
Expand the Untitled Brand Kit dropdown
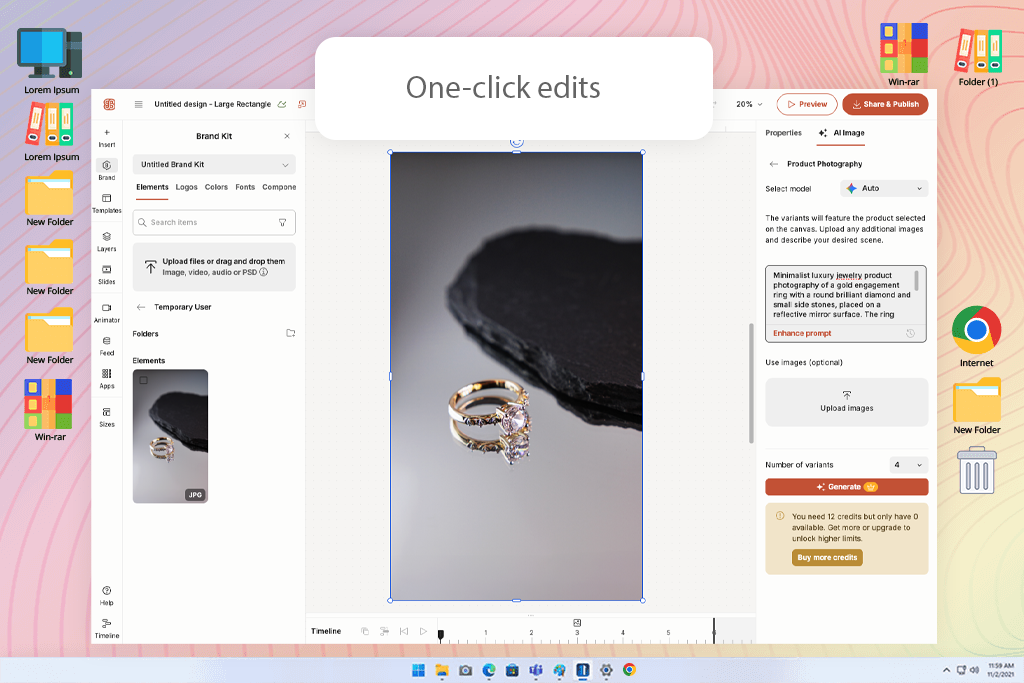tap(214, 165)
